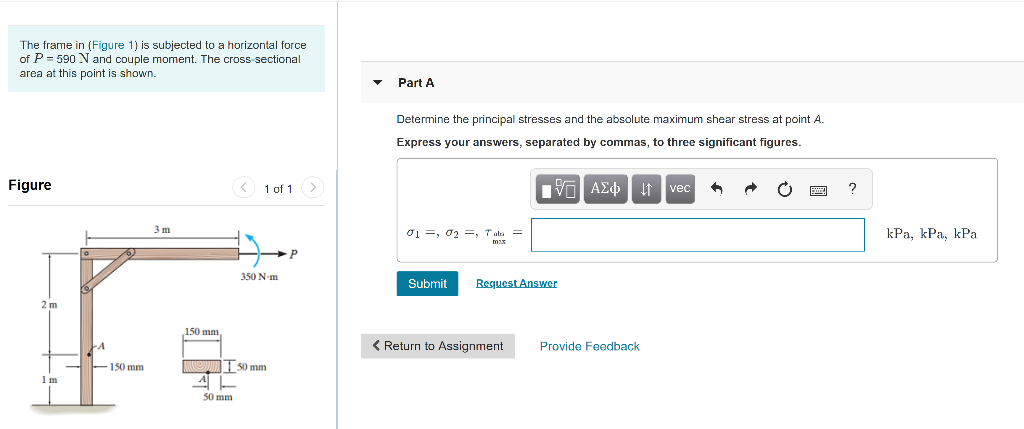Click the up-down arrows subscript button
Viewport: 1024px width, 429px height.
tap(647, 189)
